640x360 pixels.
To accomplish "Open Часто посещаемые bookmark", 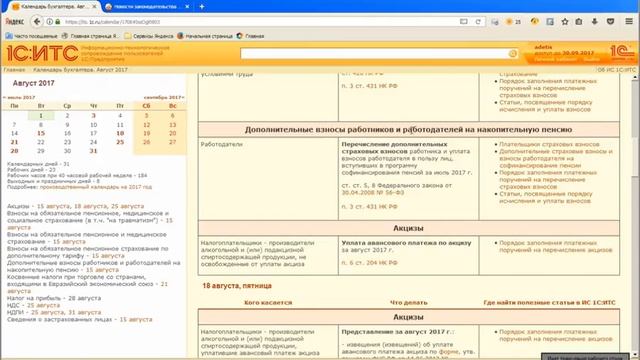I will coord(31,36).
